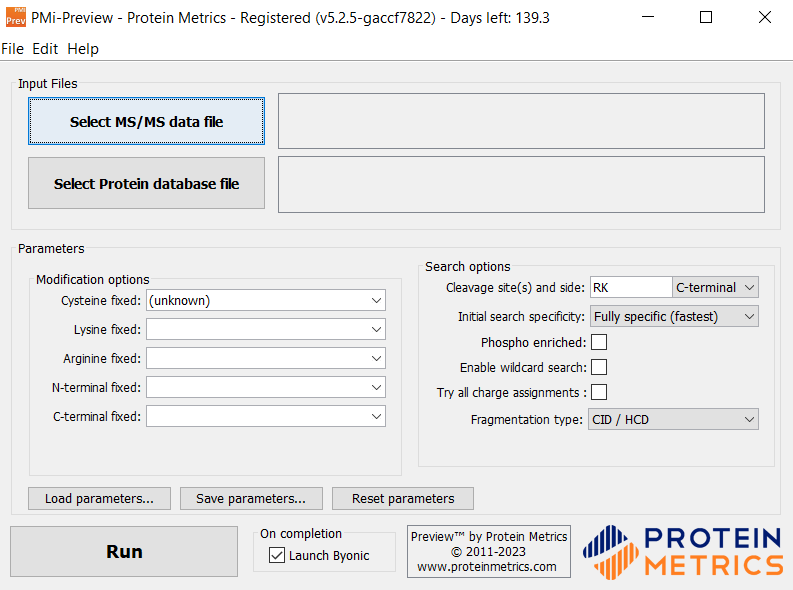Expand the N-terminal fixed dropdown
Screen dimensions: 793x590
click(x=266, y=387)
